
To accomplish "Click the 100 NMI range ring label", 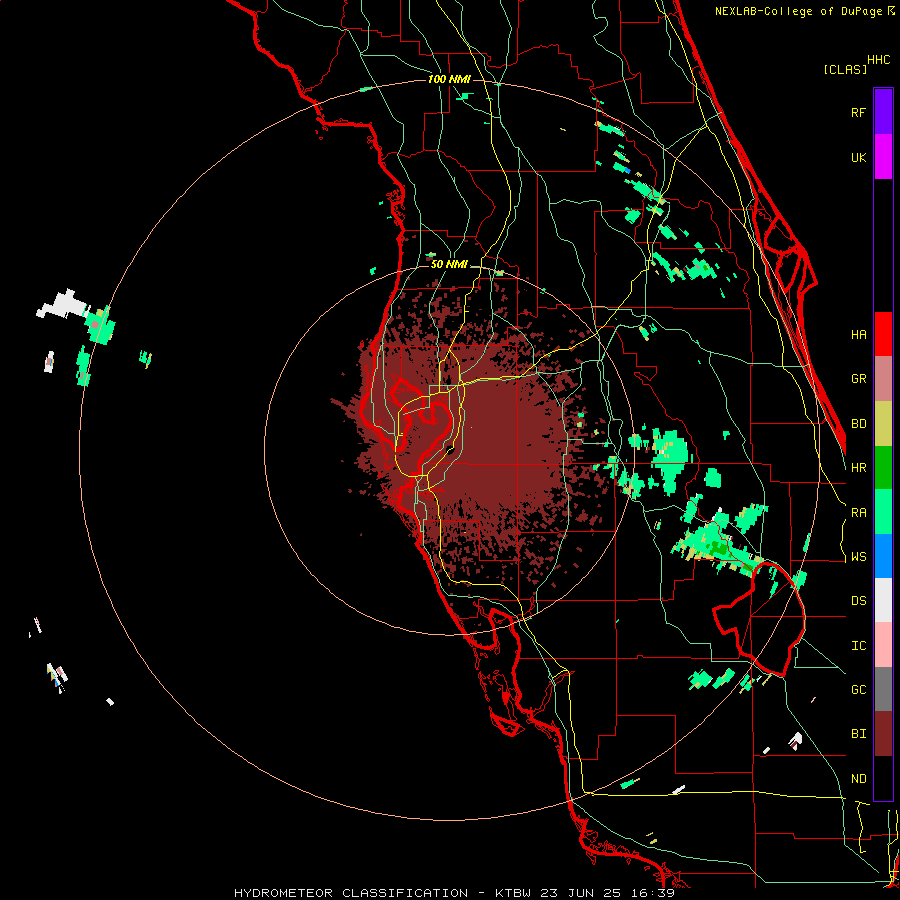I will 449,79.
